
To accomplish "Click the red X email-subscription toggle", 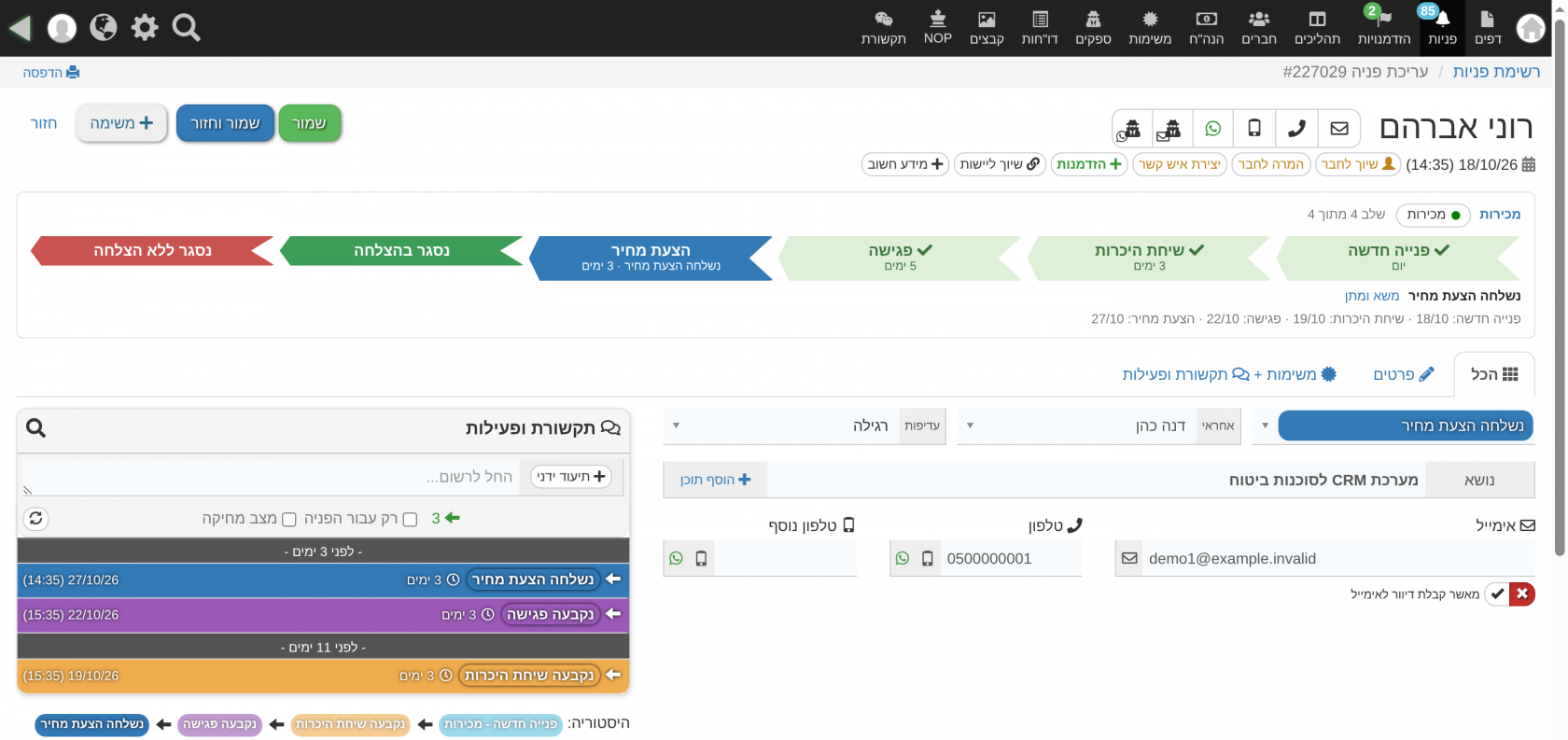I will (x=1522, y=593).
